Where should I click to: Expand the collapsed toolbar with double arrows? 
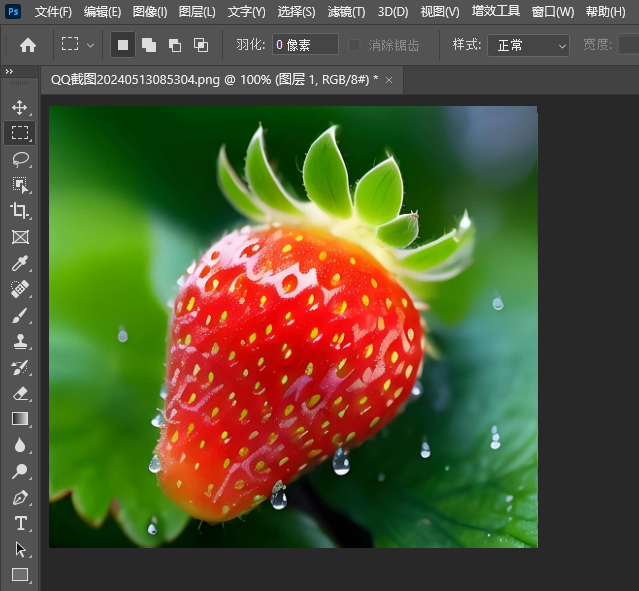point(9,72)
